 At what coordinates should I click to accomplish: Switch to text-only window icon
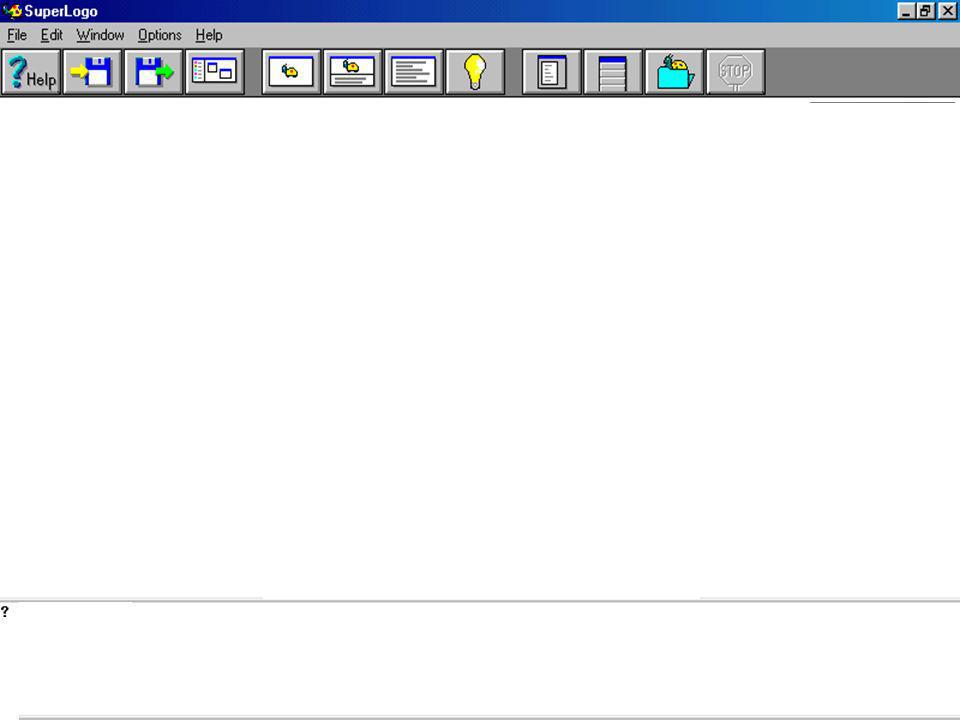point(414,72)
